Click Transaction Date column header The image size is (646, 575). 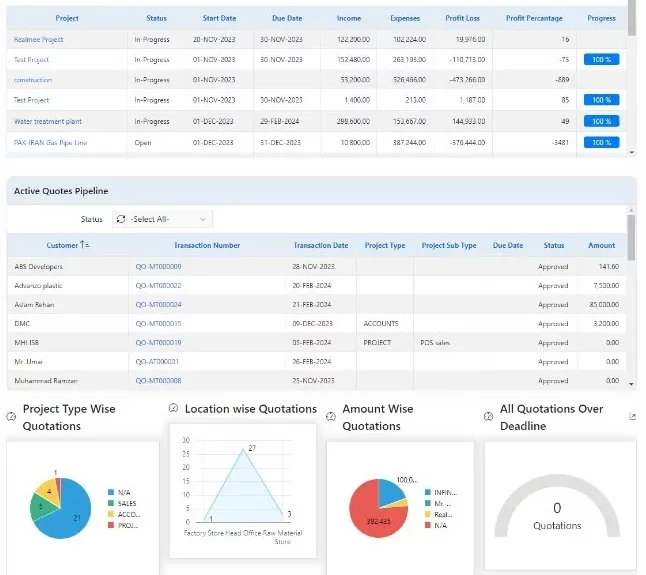coord(320,245)
